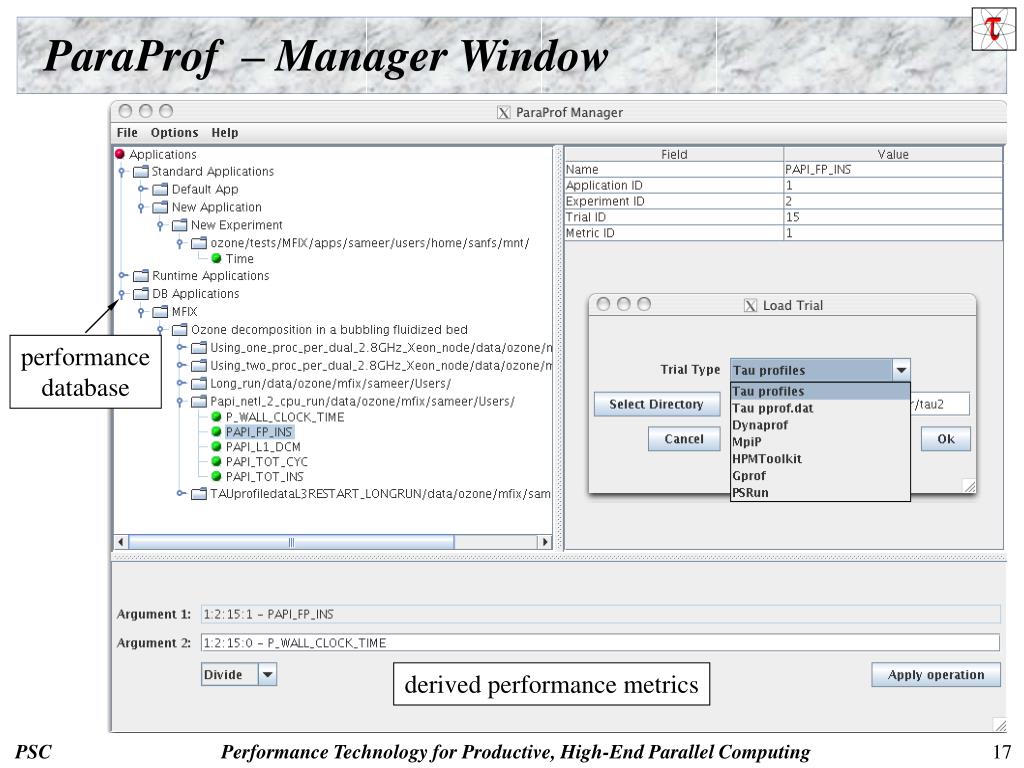Viewport: 1024px width, 768px height.
Task: Click the Default App folder icon
Action: [x=161, y=189]
